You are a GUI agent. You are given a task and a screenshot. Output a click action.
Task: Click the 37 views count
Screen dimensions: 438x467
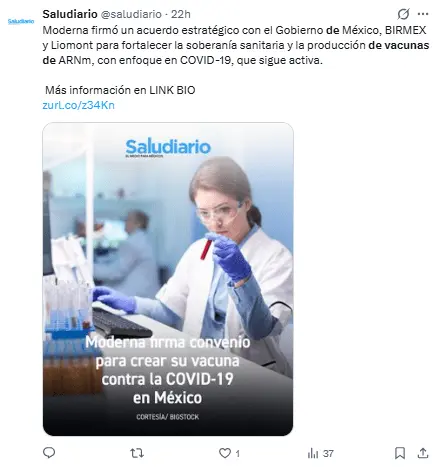pos(328,453)
